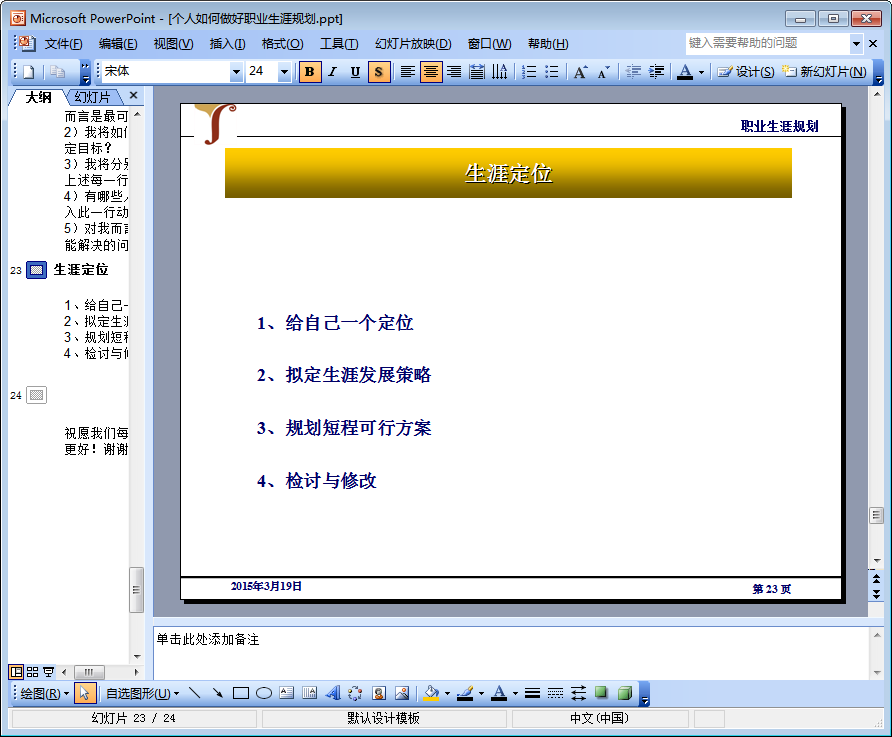Image resolution: width=892 pixels, height=737 pixels.
Task: Open 自选图形(U) AutoShapes menu
Action: click(142, 694)
